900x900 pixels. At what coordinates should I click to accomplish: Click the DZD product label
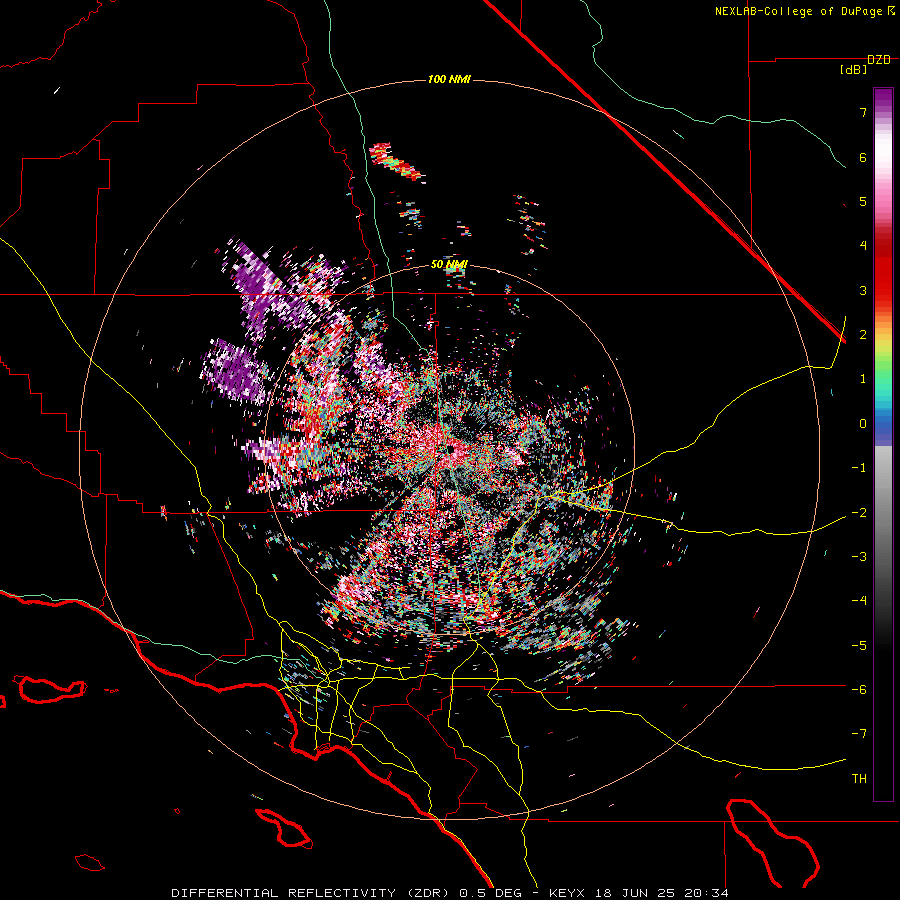coord(879,60)
